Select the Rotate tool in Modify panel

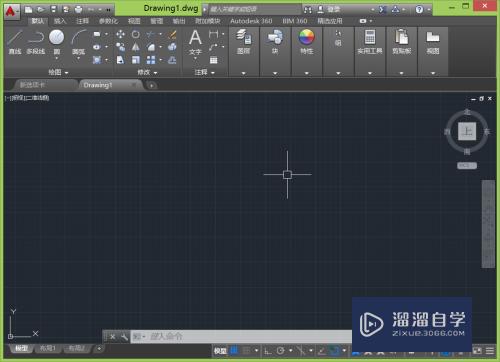136,34
